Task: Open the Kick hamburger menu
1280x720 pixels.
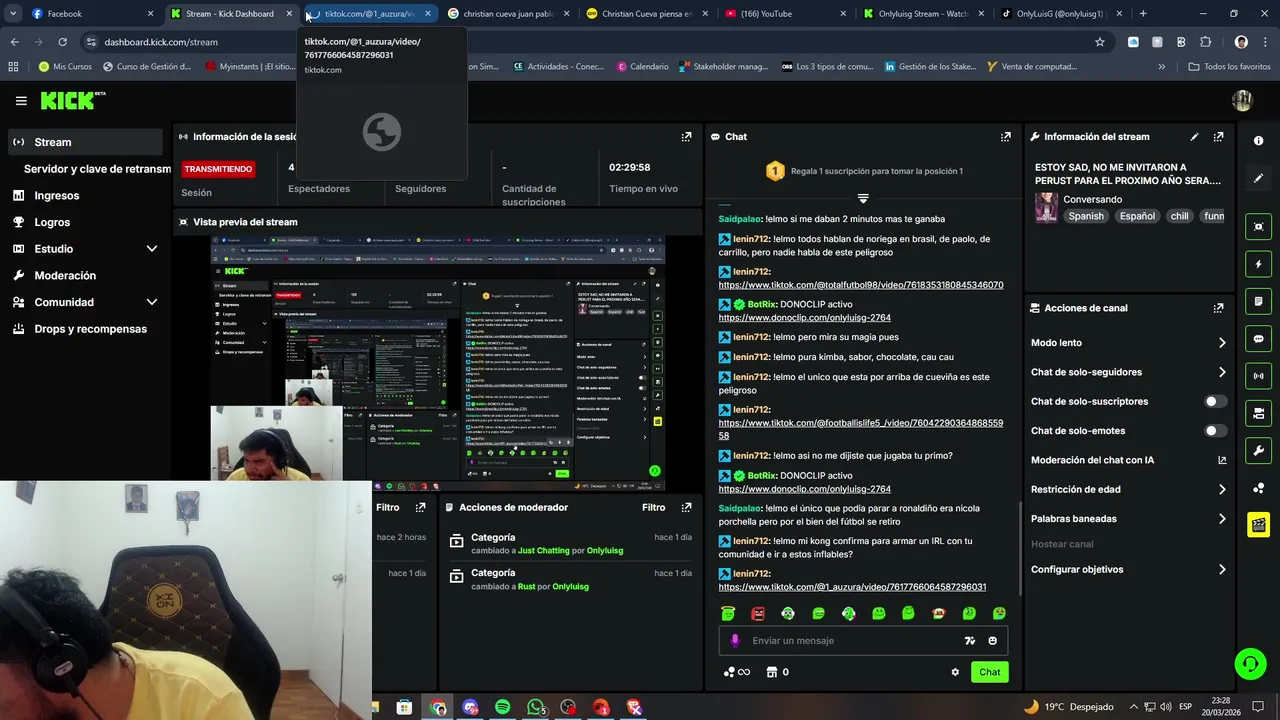Action: [x=21, y=100]
